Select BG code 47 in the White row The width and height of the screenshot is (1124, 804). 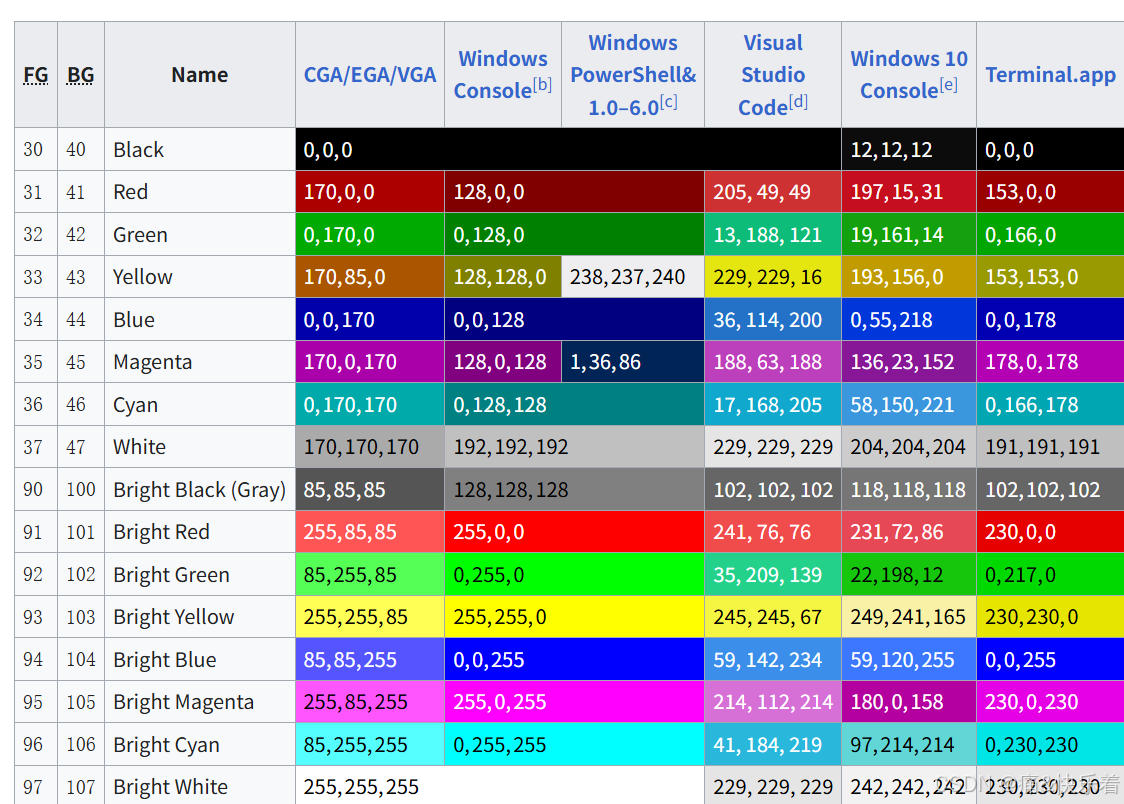point(81,446)
